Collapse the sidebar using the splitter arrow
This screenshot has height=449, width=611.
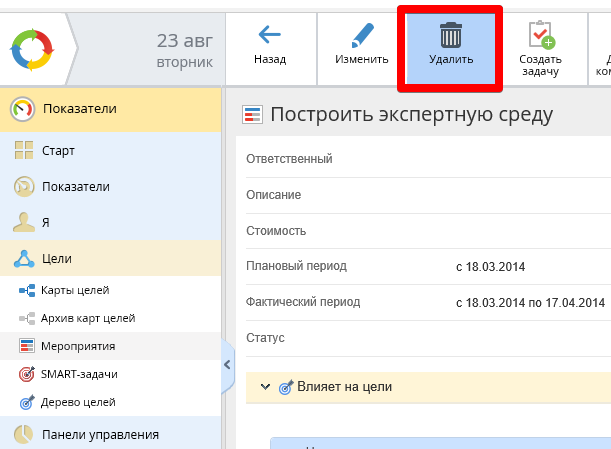227,364
